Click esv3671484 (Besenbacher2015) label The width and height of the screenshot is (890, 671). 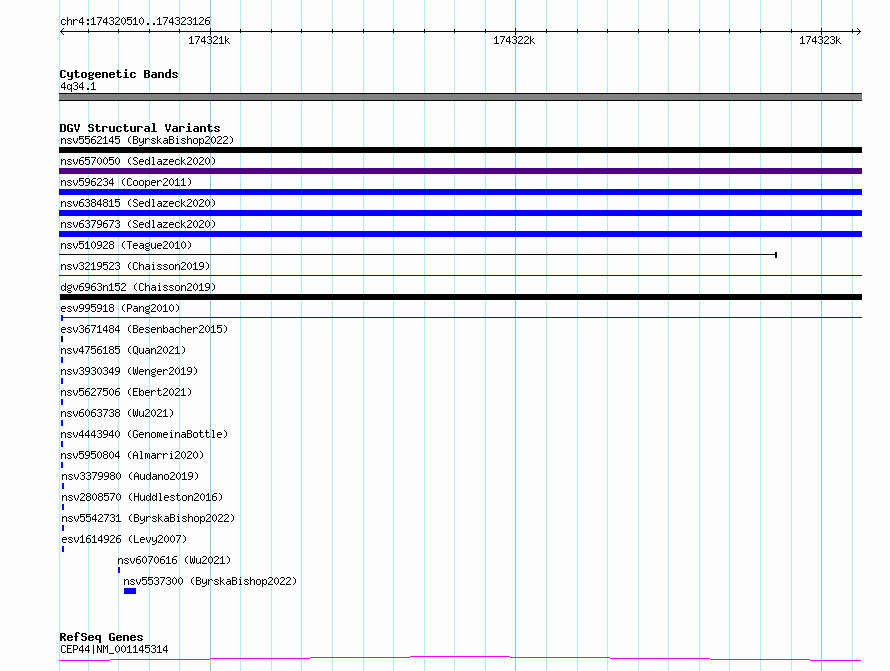(144, 329)
